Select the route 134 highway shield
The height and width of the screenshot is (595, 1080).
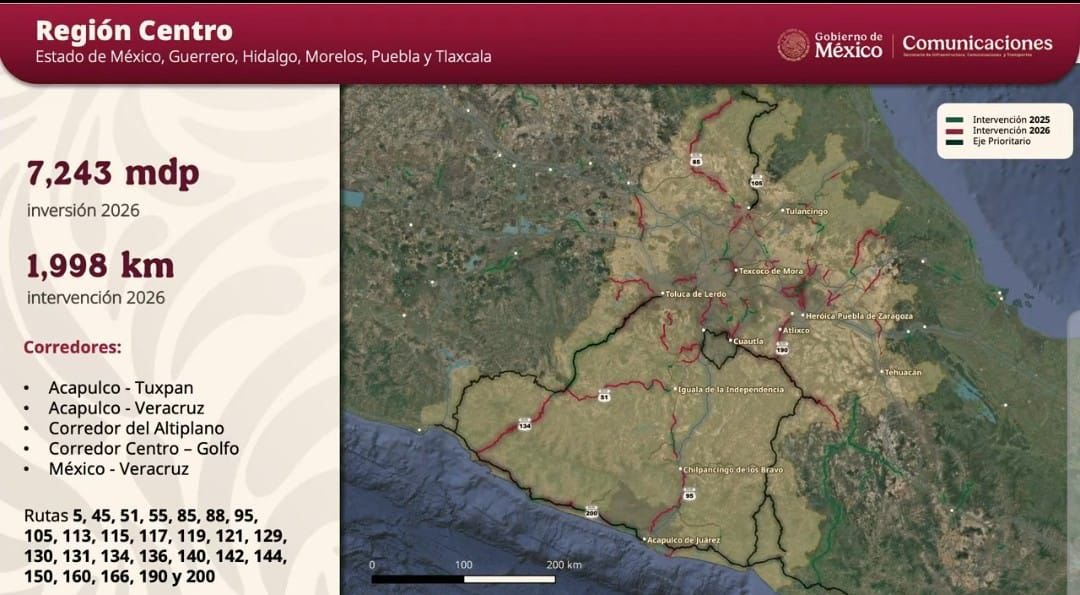pyautogui.click(x=524, y=426)
